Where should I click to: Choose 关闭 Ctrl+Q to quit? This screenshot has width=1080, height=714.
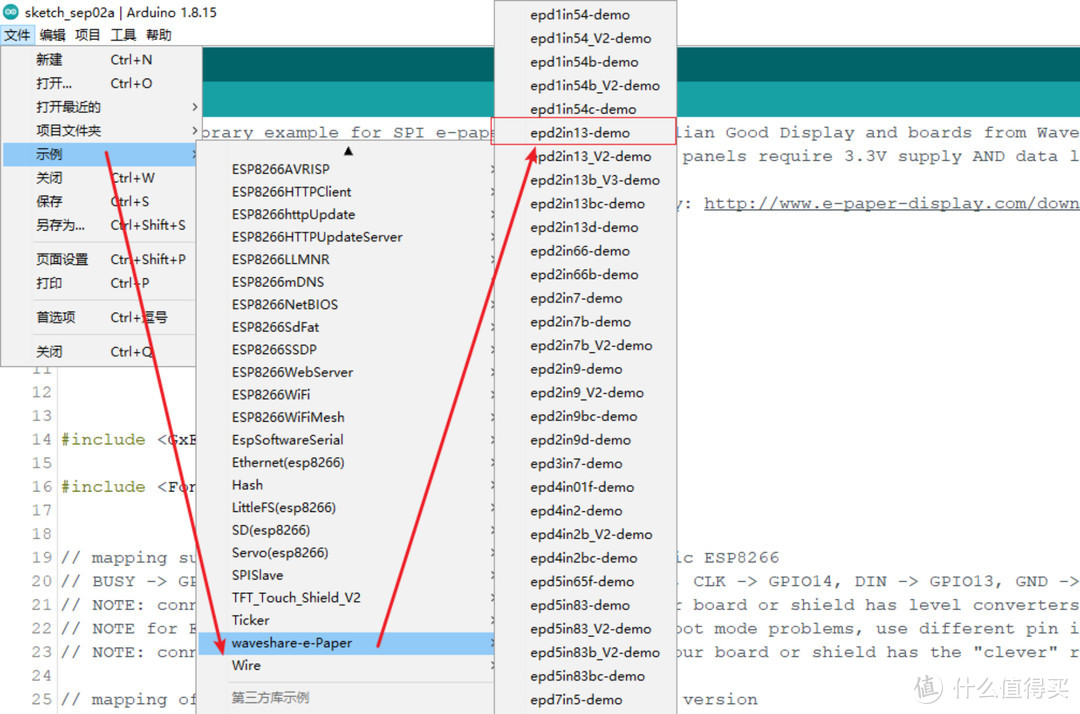pos(101,352)
